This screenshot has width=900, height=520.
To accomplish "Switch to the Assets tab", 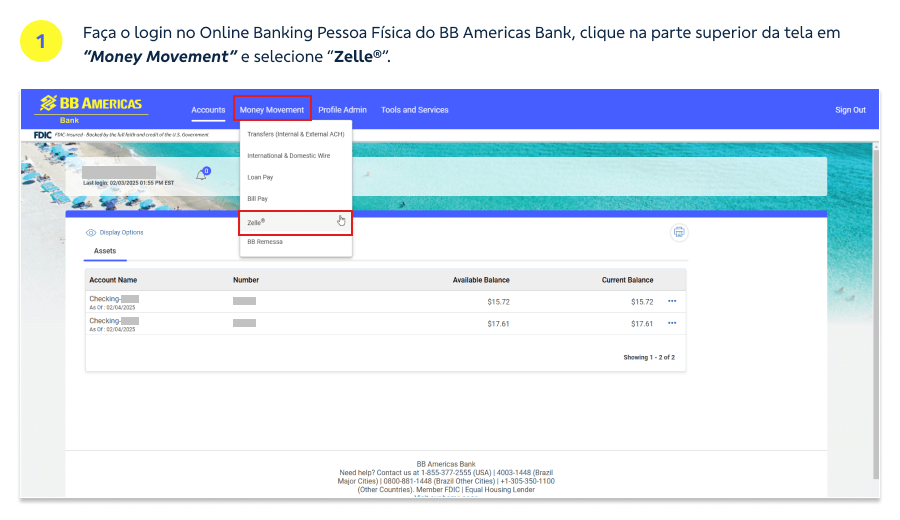I will click(x=105, y=251).
